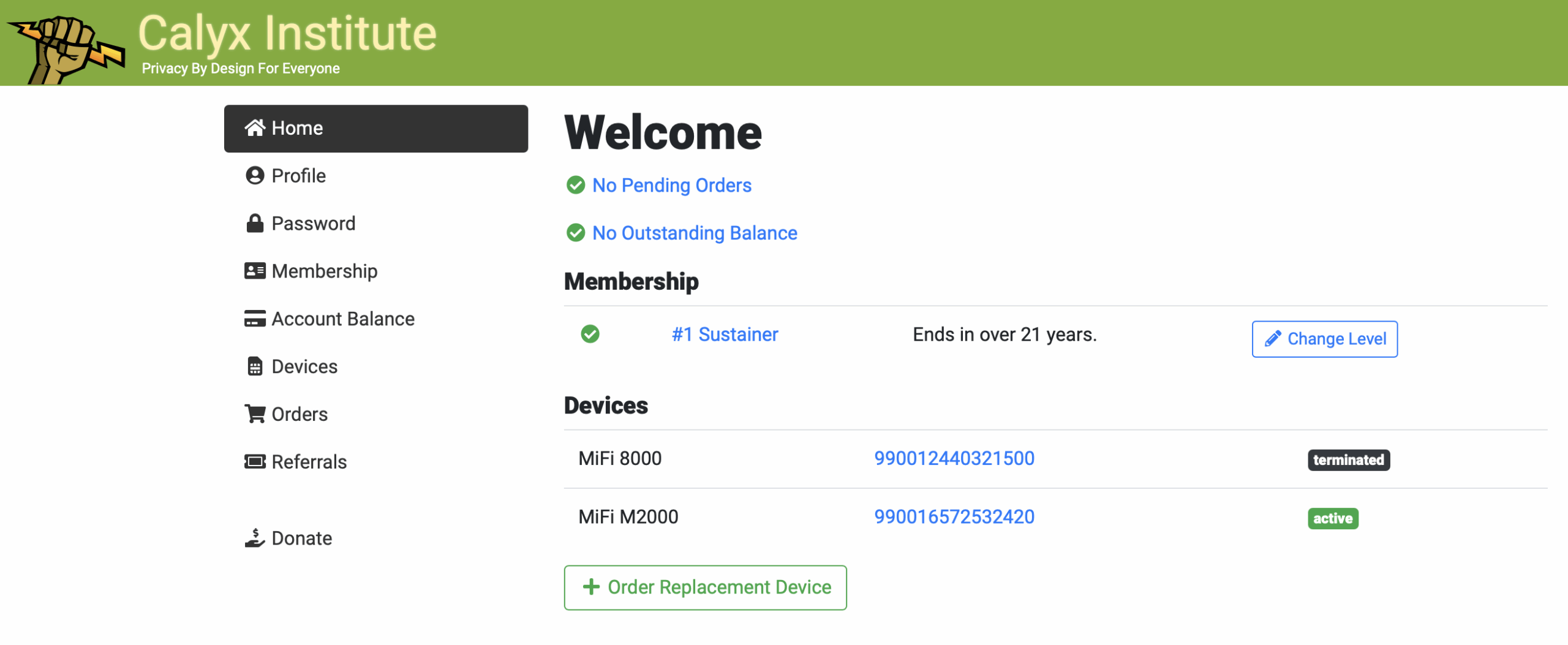Select Membership in the sidebar
The height and width of the screenshot is (645, 1568).
point(376,271)
